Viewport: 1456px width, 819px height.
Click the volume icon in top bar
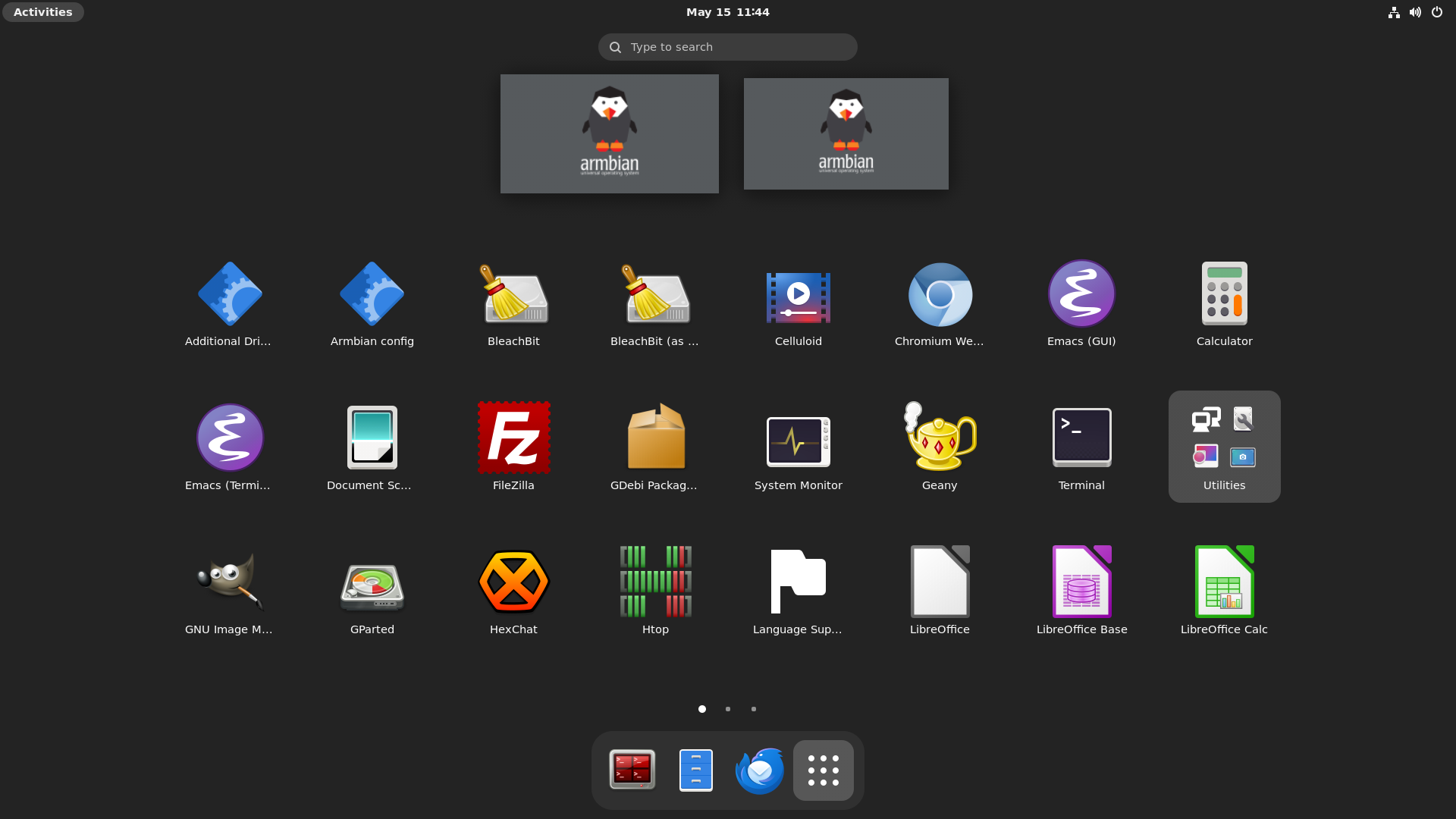pos(1415,12)
